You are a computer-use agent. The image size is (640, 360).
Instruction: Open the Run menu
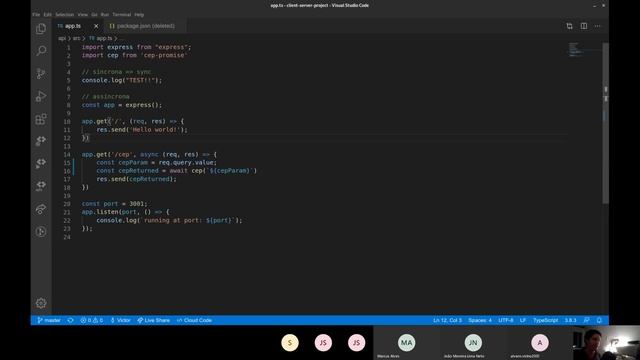[x=105, y=15]
